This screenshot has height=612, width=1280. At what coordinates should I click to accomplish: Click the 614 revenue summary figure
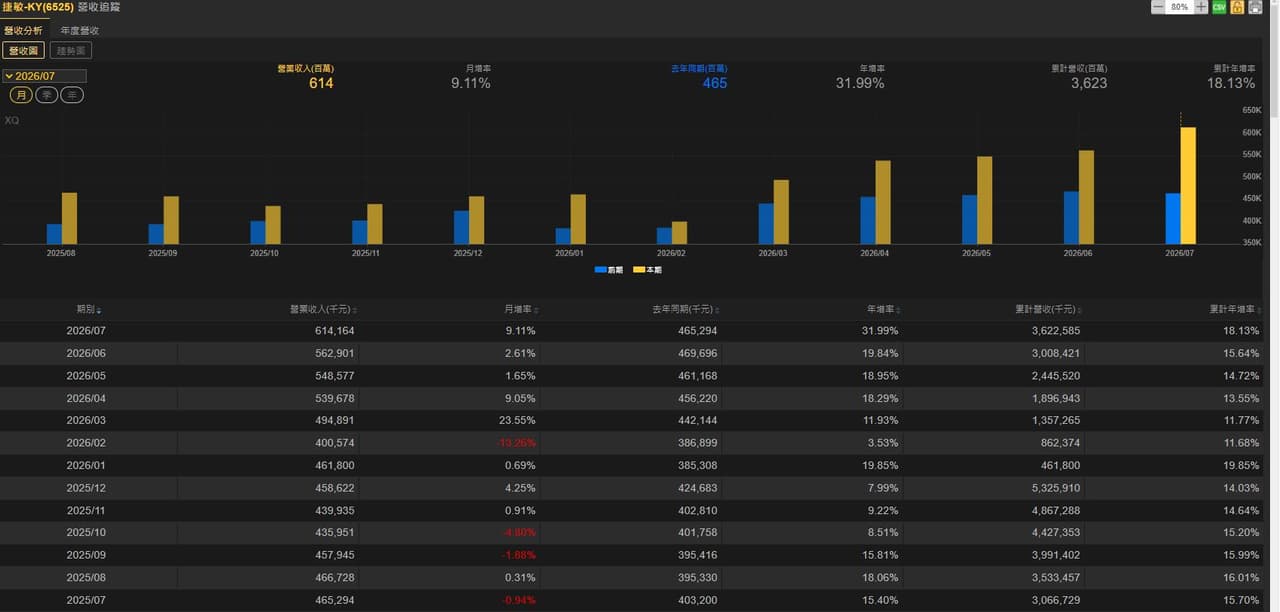321,83
